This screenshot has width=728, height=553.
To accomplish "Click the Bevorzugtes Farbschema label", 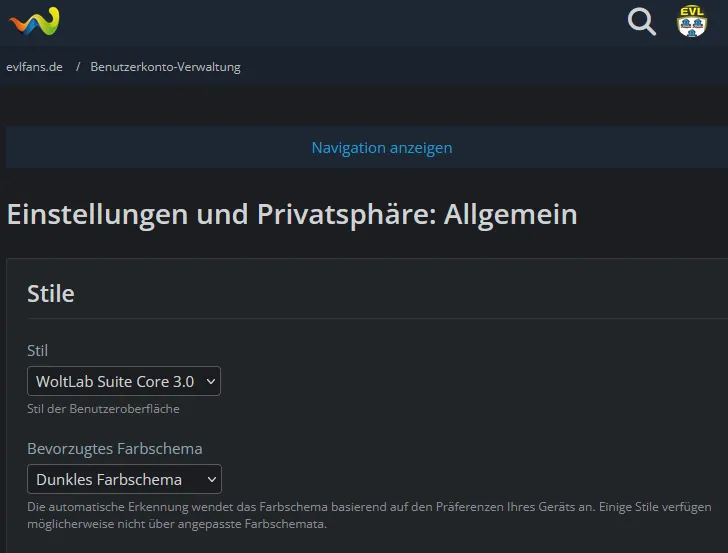I will (x=115, y=449).
